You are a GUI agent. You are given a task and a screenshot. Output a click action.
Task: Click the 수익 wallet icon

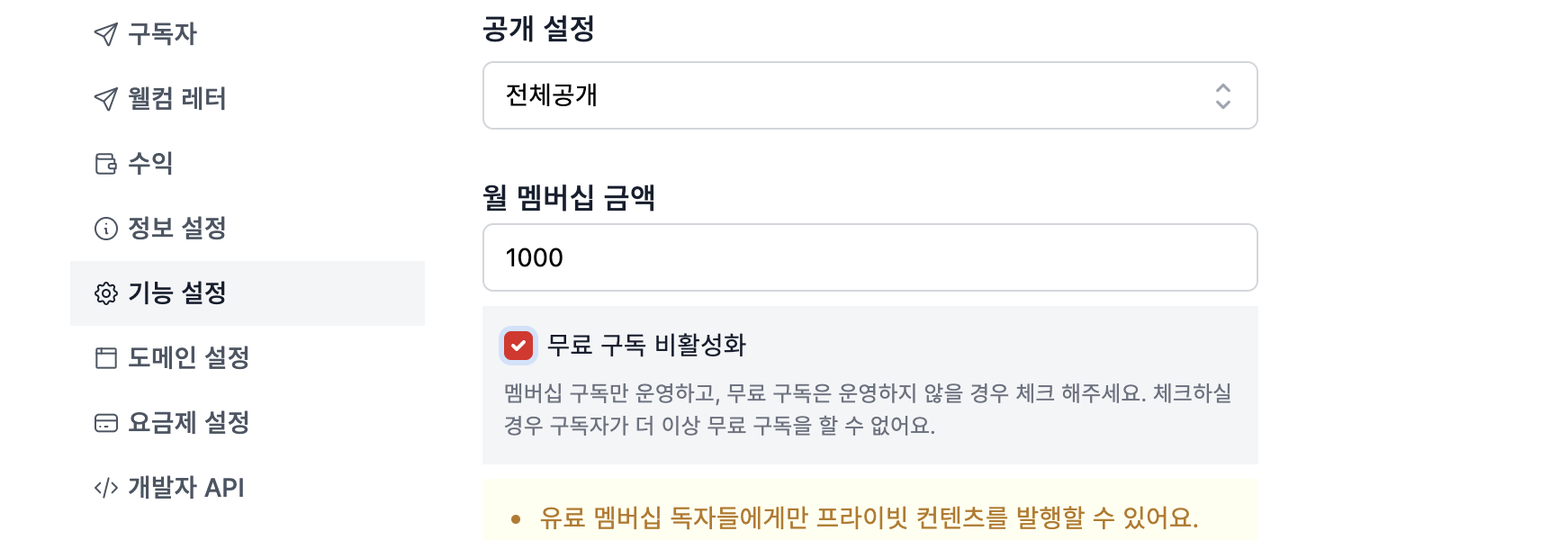(106, 164)
